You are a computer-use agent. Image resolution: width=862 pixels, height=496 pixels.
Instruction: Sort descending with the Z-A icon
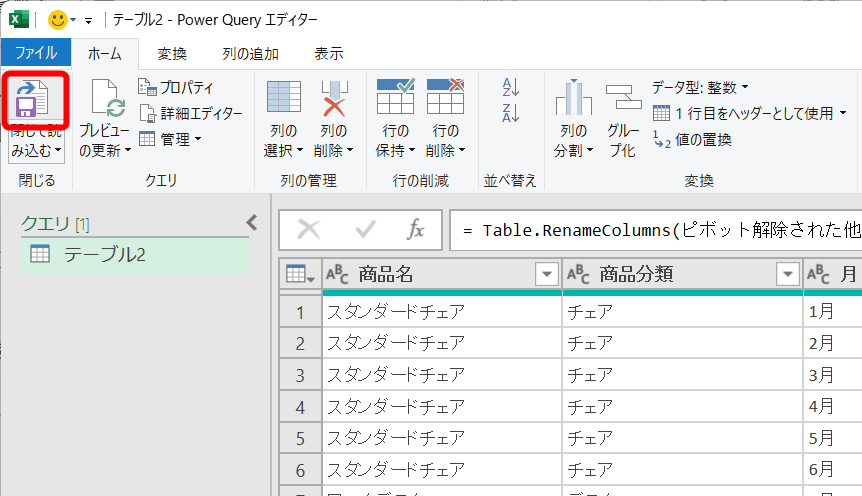pyautogui.click(x=511, y=113)
